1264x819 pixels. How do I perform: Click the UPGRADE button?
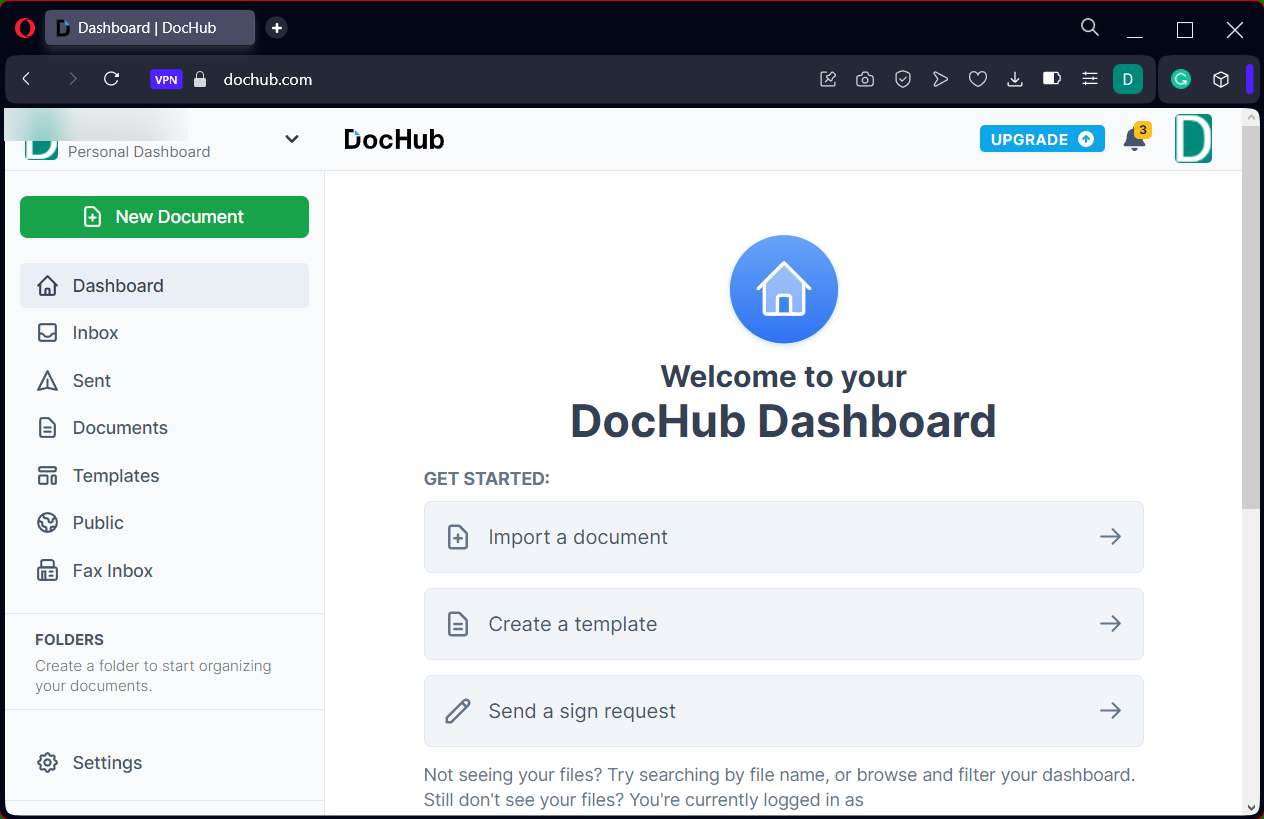pyautogui.click(x=1042, y=139)
